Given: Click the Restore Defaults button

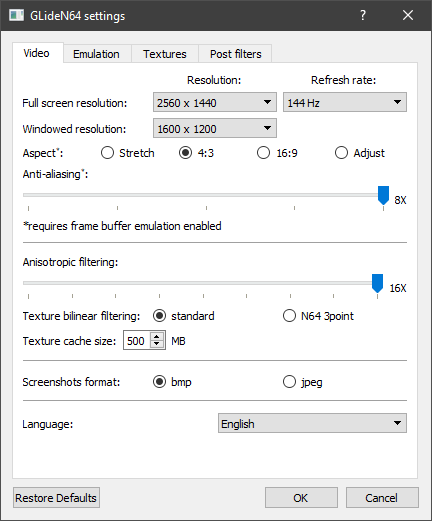Looking at the screenshot, I should click(x=56, y=498).
